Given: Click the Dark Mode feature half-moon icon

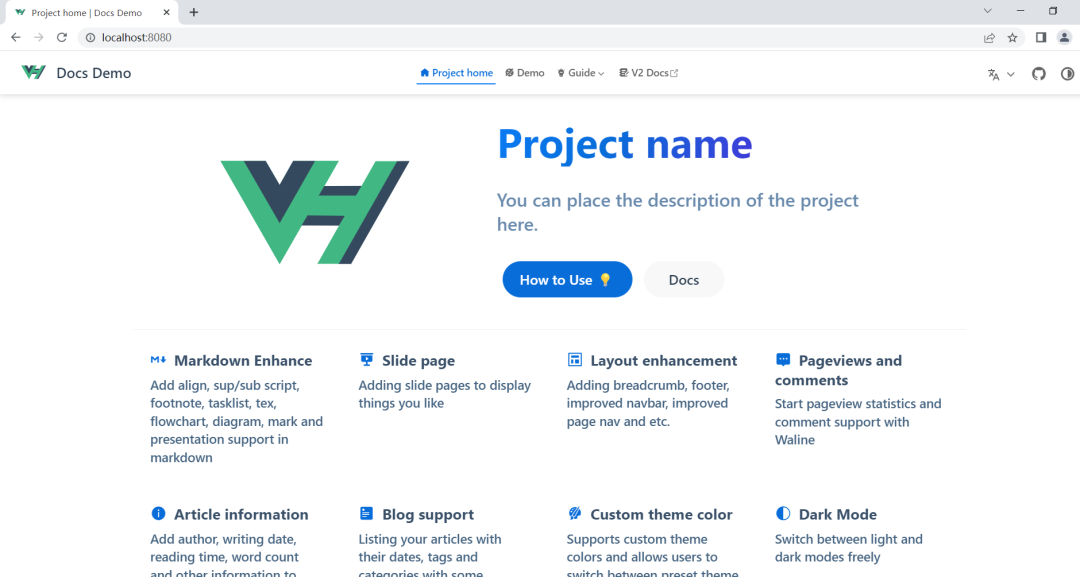Looking at the screenshot, I should pyautogui.click(x=782, y=513).
